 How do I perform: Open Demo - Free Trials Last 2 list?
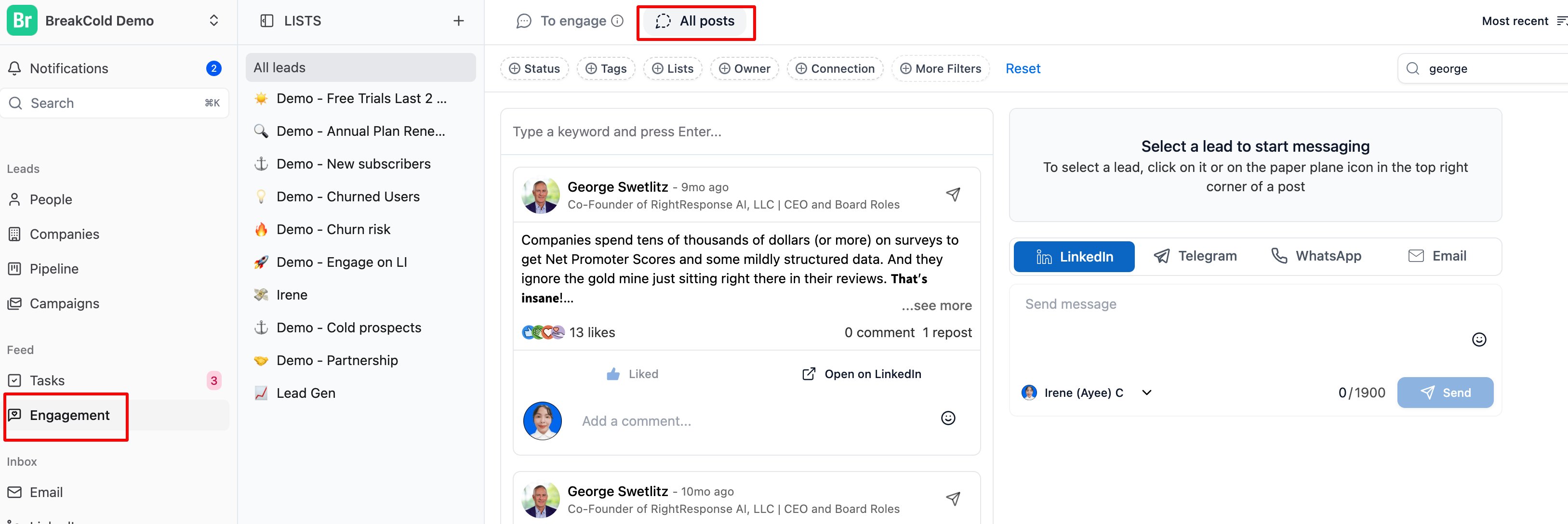(x=360, y=99)
